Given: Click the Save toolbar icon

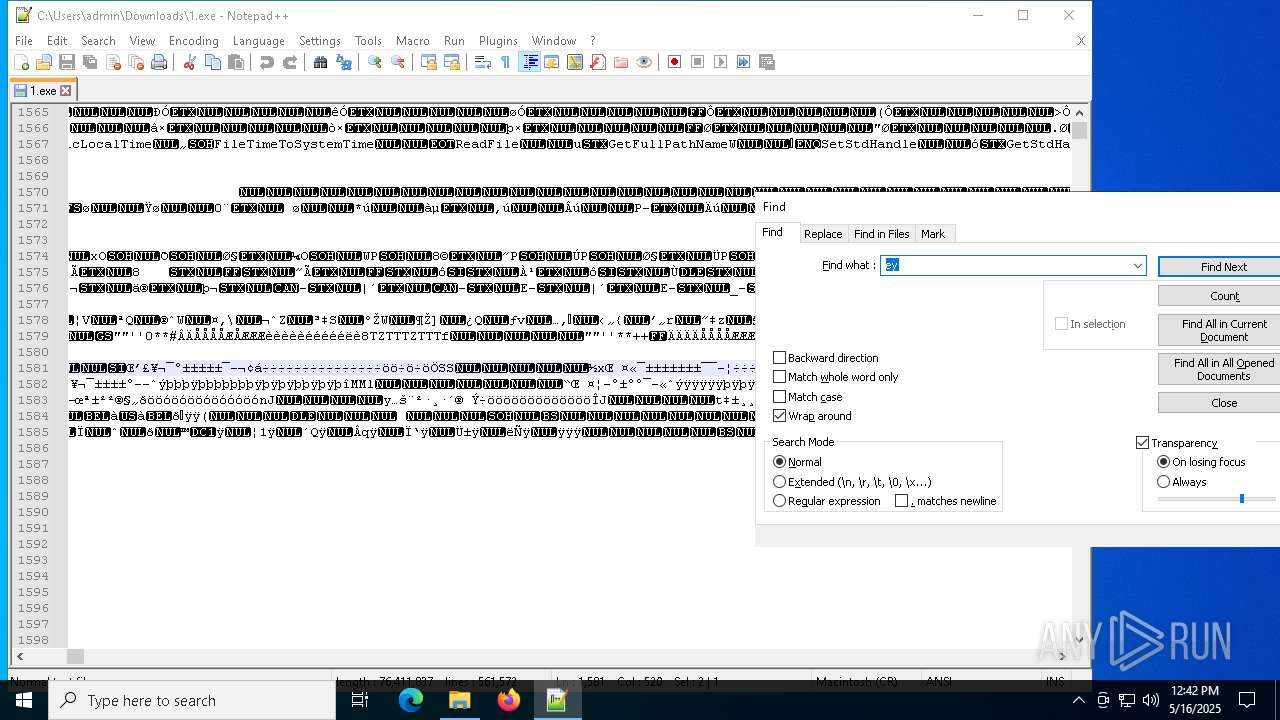Looking at the screenshot, I should 67,62.
